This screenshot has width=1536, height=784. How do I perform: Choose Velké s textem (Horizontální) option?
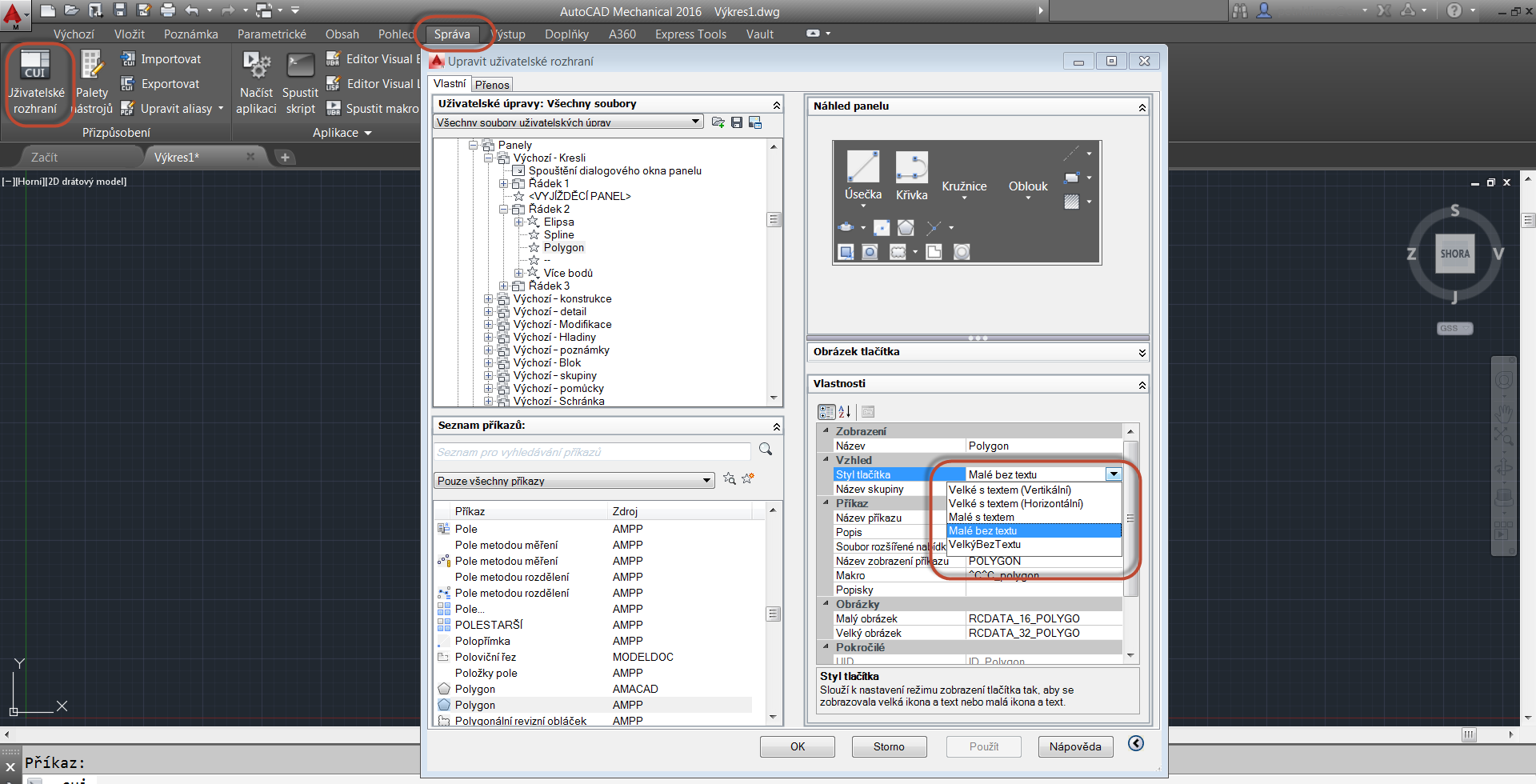coord(1015,504)
